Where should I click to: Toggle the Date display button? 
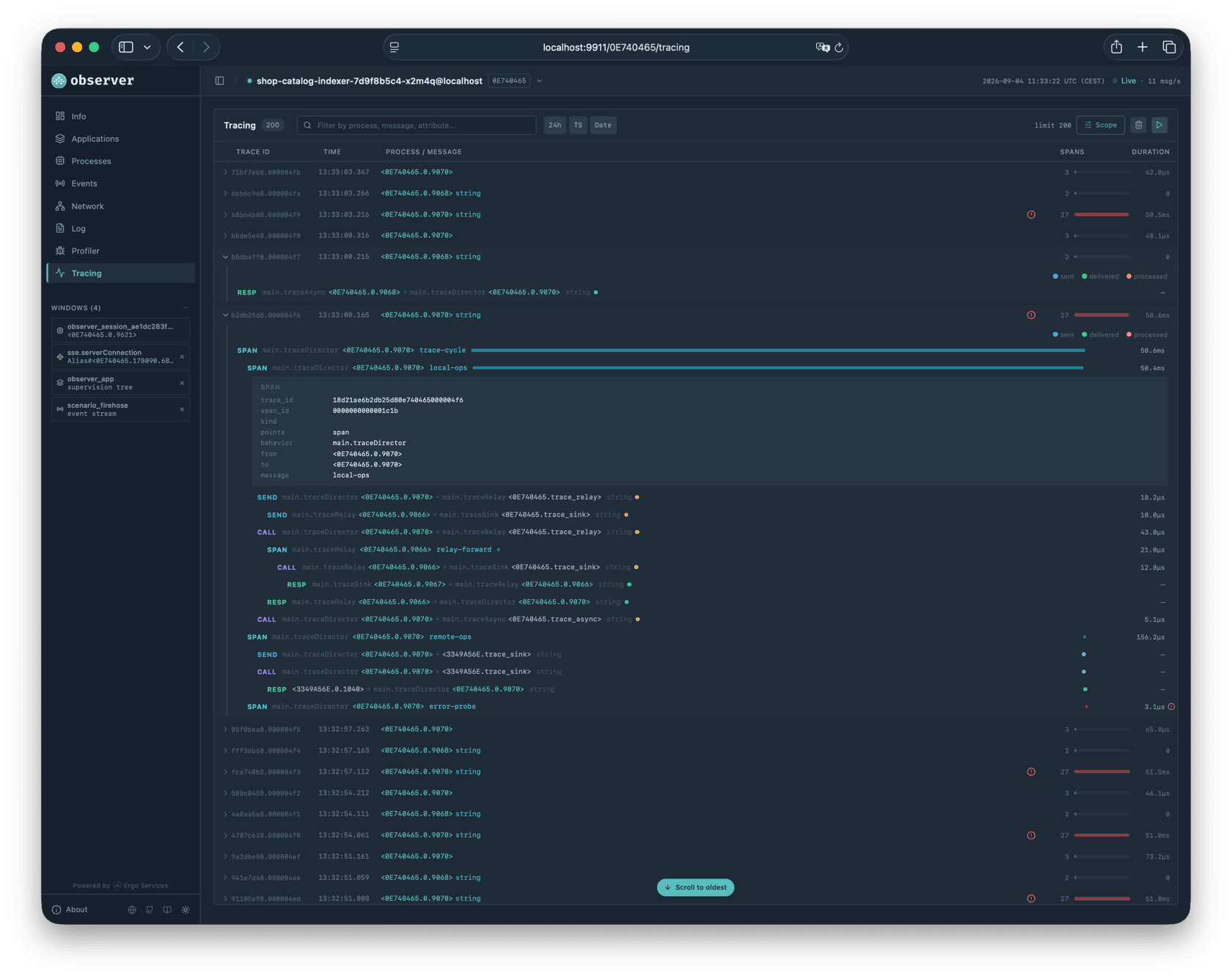pos(603,125)
